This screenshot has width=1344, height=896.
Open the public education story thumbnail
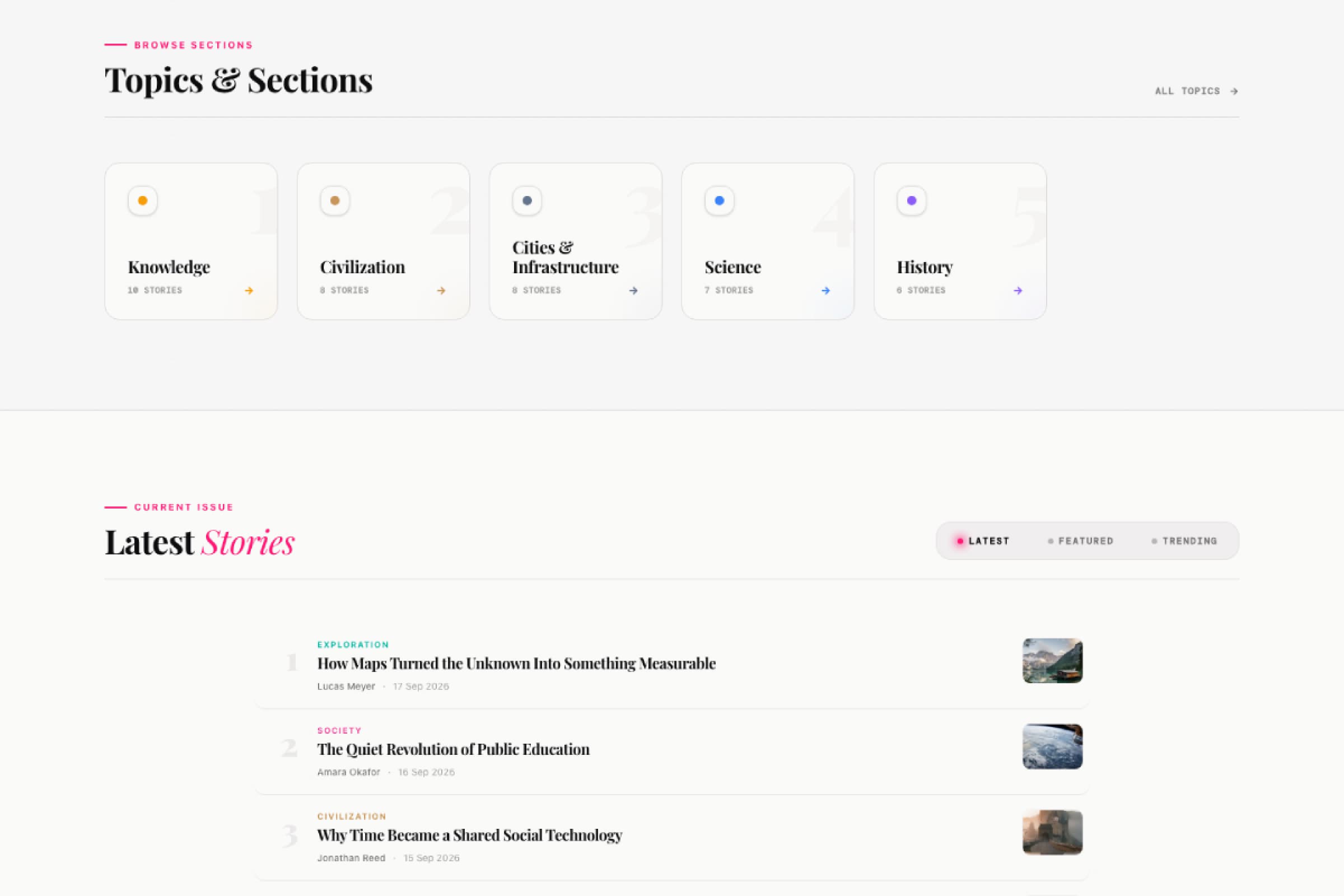point(1052,746)
